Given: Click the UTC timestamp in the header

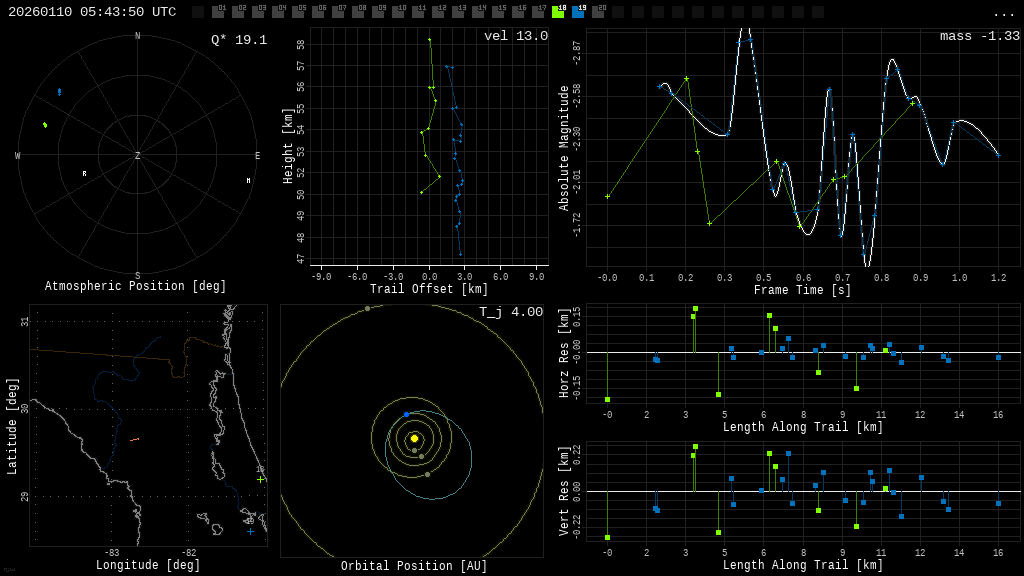Looking at the screenshot, I should point(92,12).
